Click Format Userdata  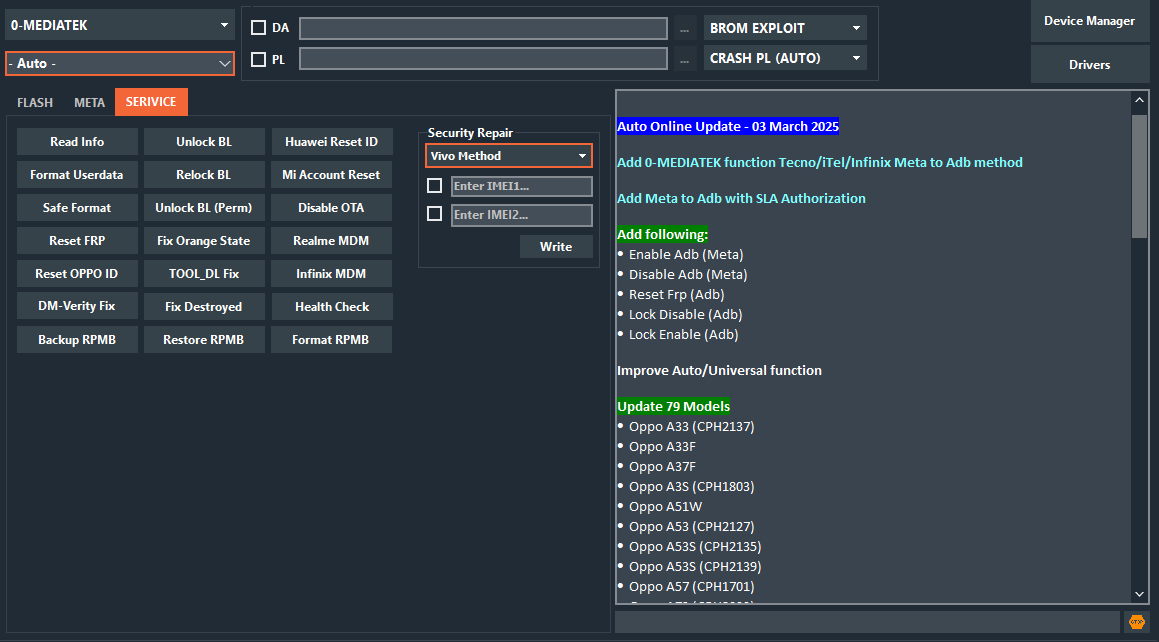tap(77, 175)
